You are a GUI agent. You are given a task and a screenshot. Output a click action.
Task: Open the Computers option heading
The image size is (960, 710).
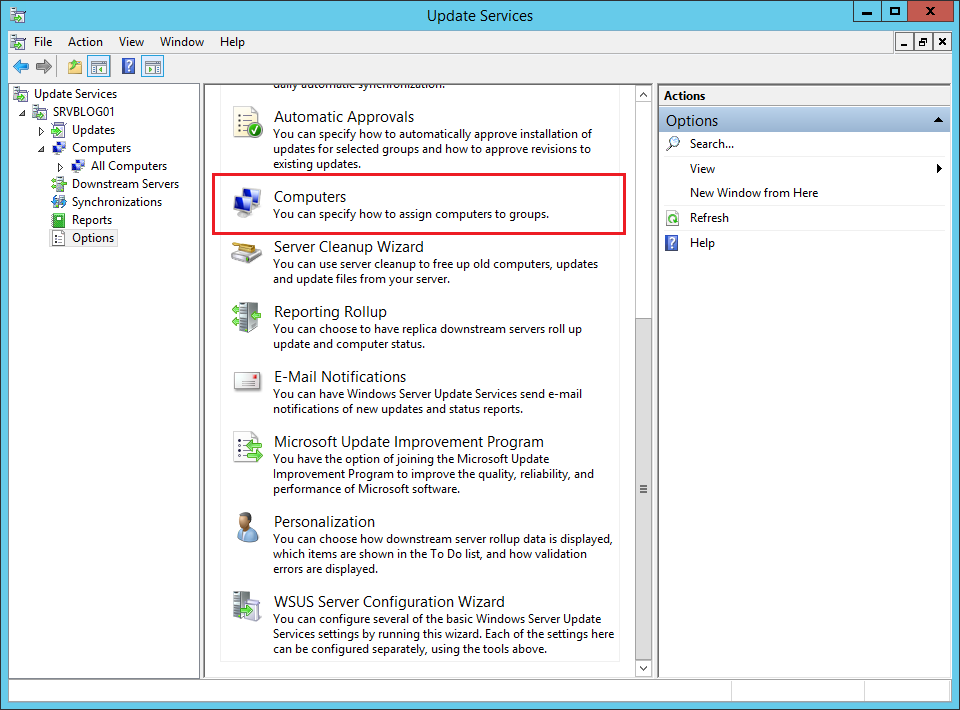[310, 196]
